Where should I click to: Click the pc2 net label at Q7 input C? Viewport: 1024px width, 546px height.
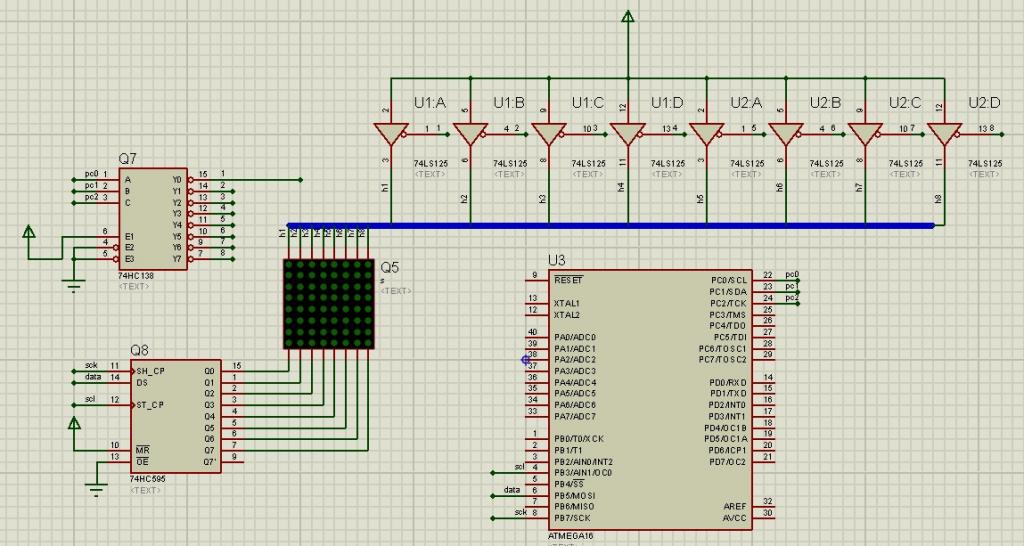[x=91, y=197]
